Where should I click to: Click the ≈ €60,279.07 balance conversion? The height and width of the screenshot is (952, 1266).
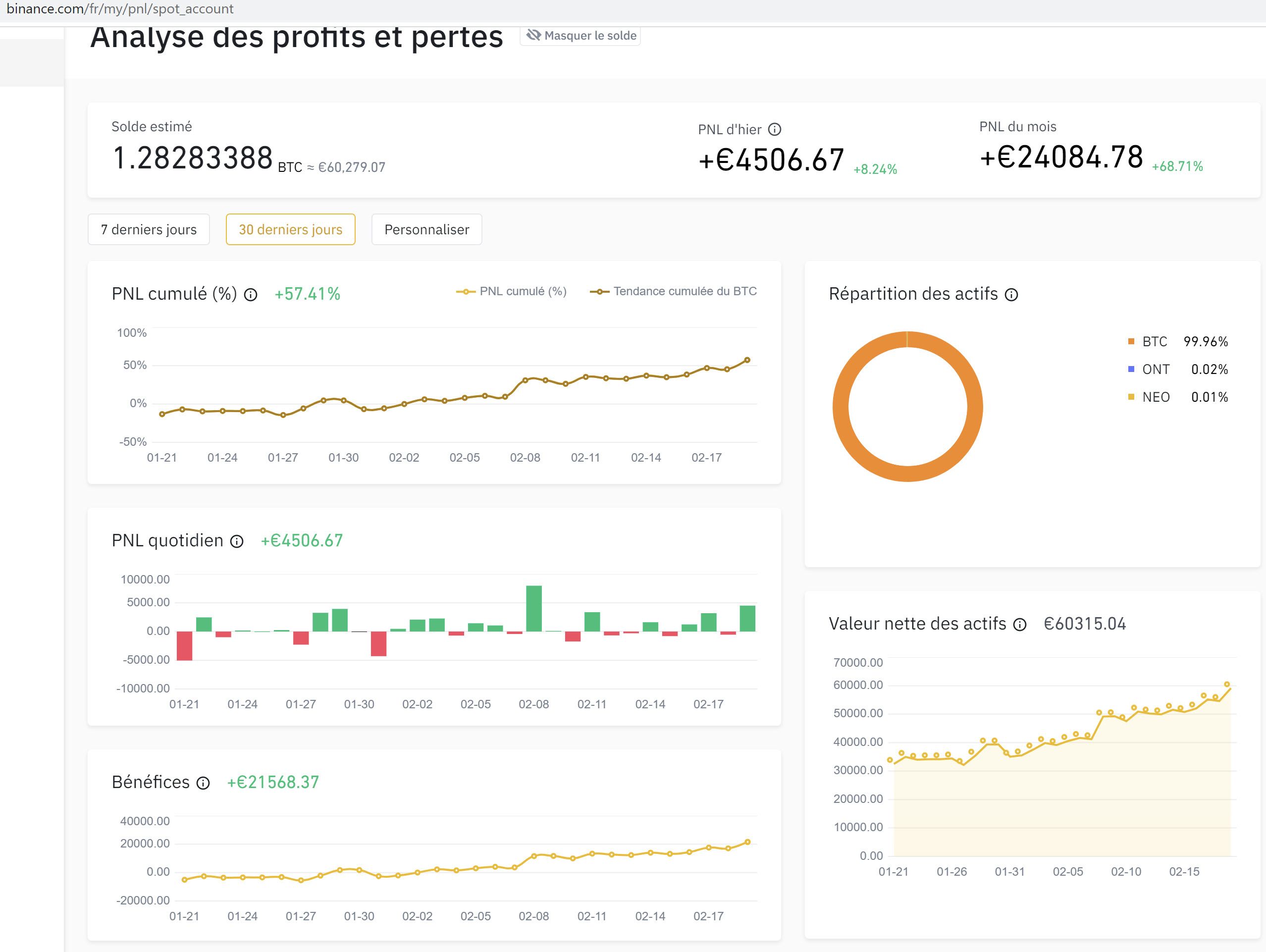pyautogui.click(x=346, y=167)
